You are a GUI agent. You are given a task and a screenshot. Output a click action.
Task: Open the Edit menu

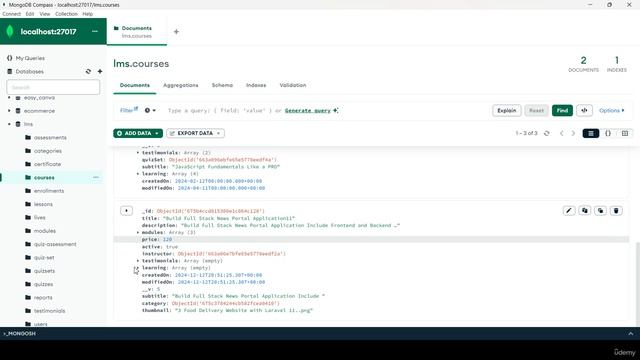[x=30, y=14]
